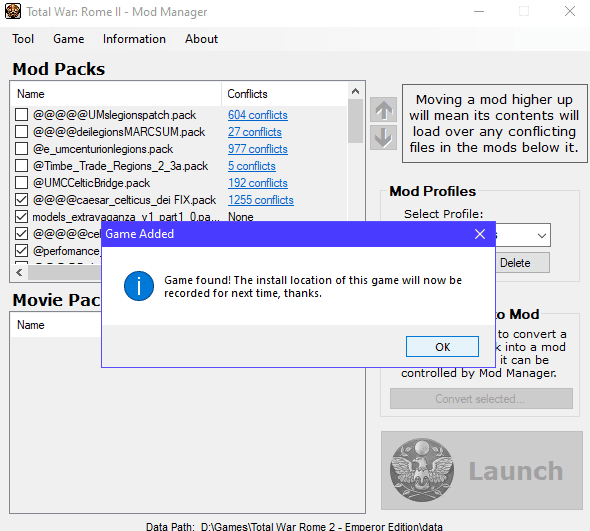This screenshot has height=531, width=590.
Task: Open the 604 conflicts link
Action: tap(258, 115)
